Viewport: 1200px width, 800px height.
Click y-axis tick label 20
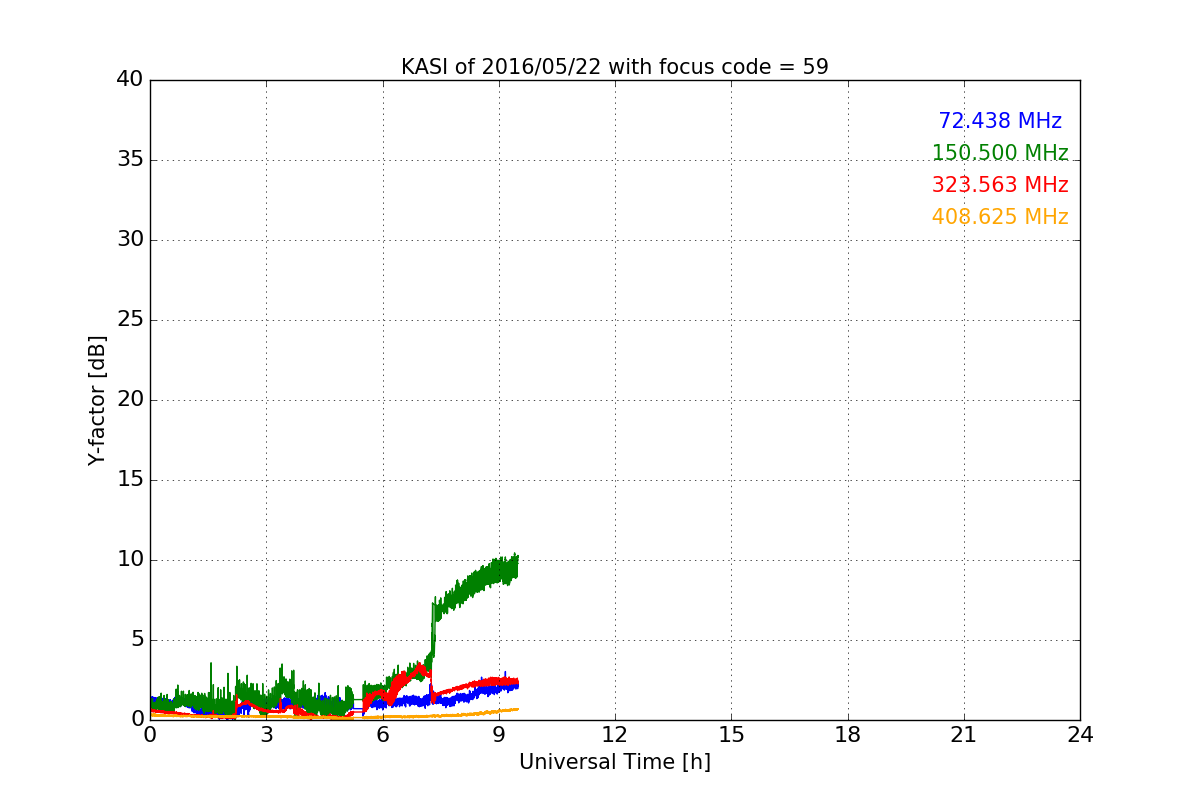tap(130, 400)
